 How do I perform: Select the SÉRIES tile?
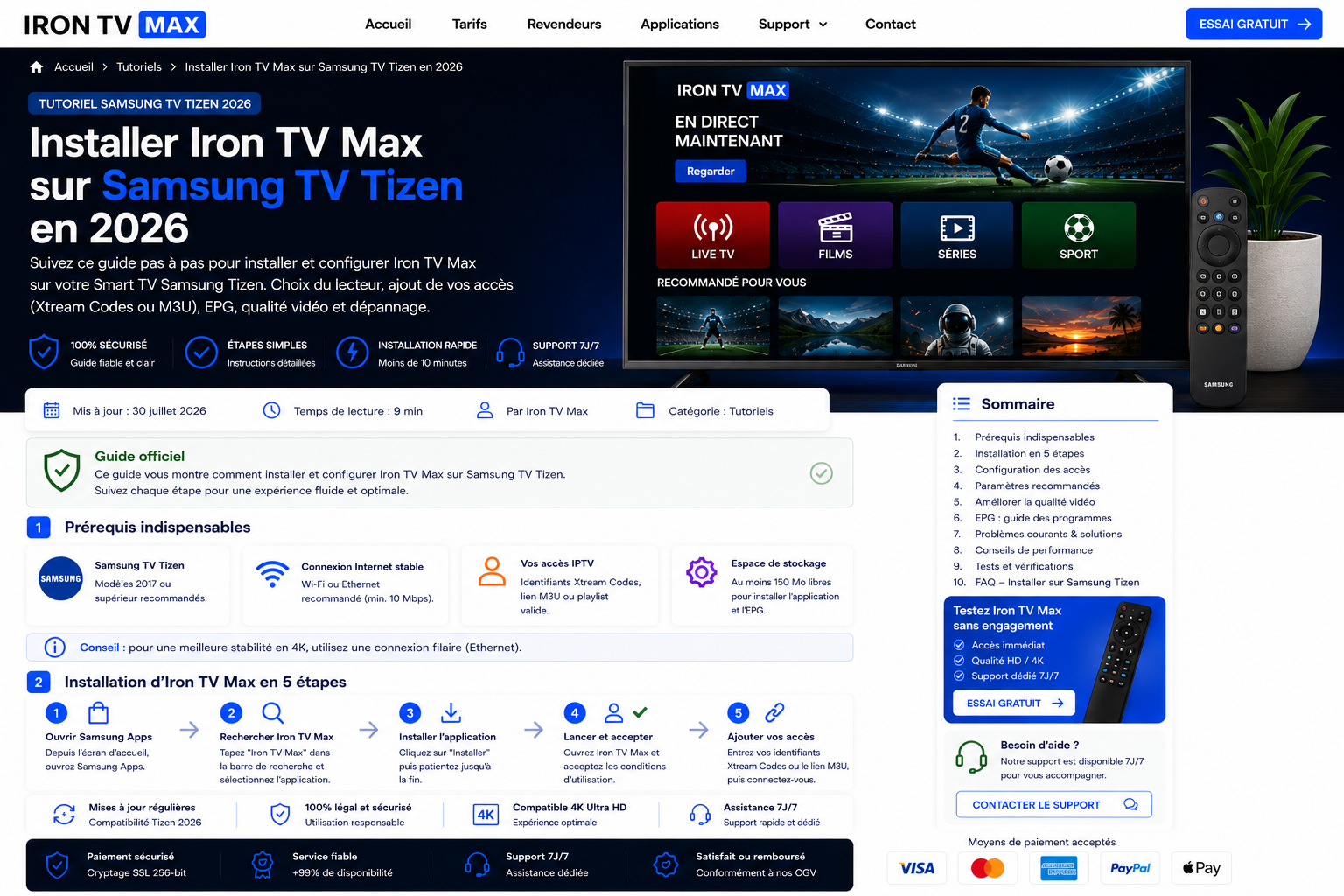pos(957,234)
